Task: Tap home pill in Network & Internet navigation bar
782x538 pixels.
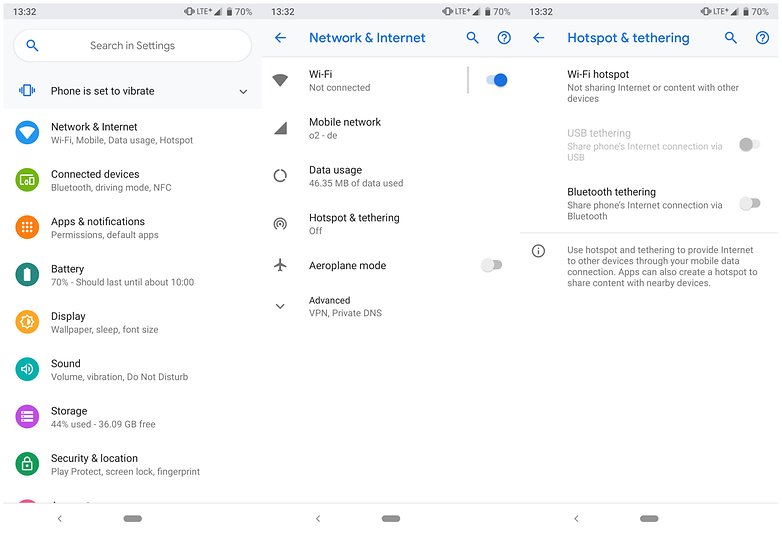Action: (391, 519)
